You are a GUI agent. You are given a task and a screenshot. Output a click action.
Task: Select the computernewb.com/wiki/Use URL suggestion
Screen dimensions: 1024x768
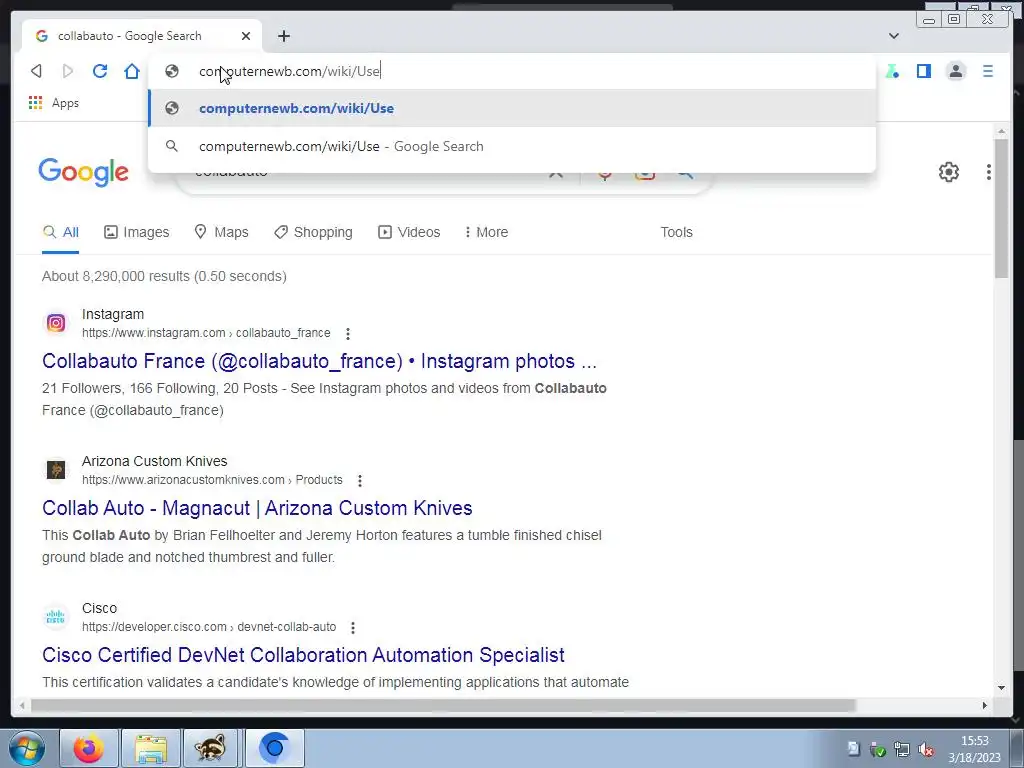coord(512,108)
